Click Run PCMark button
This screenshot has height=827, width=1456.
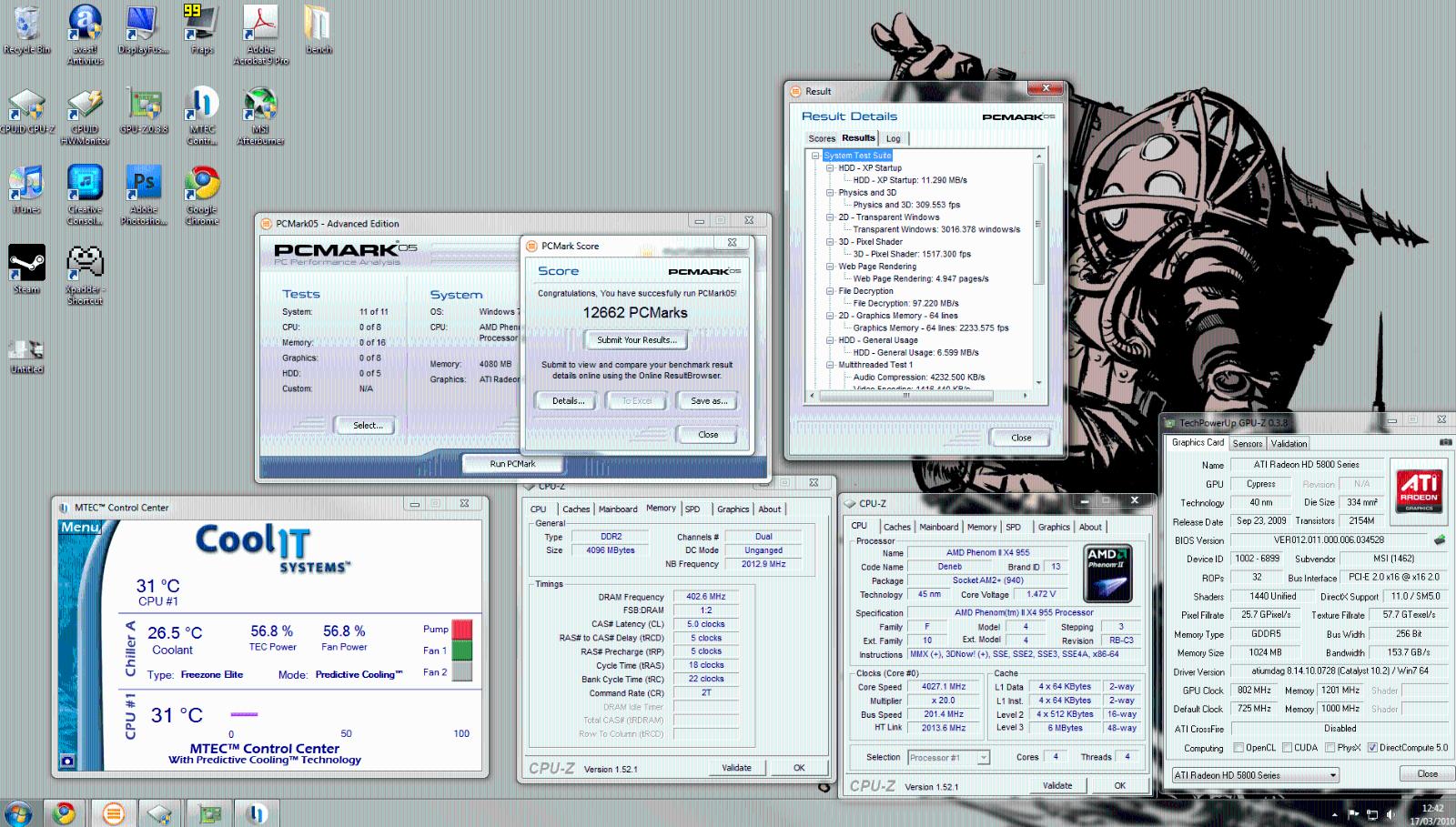[x=512, y=464]
